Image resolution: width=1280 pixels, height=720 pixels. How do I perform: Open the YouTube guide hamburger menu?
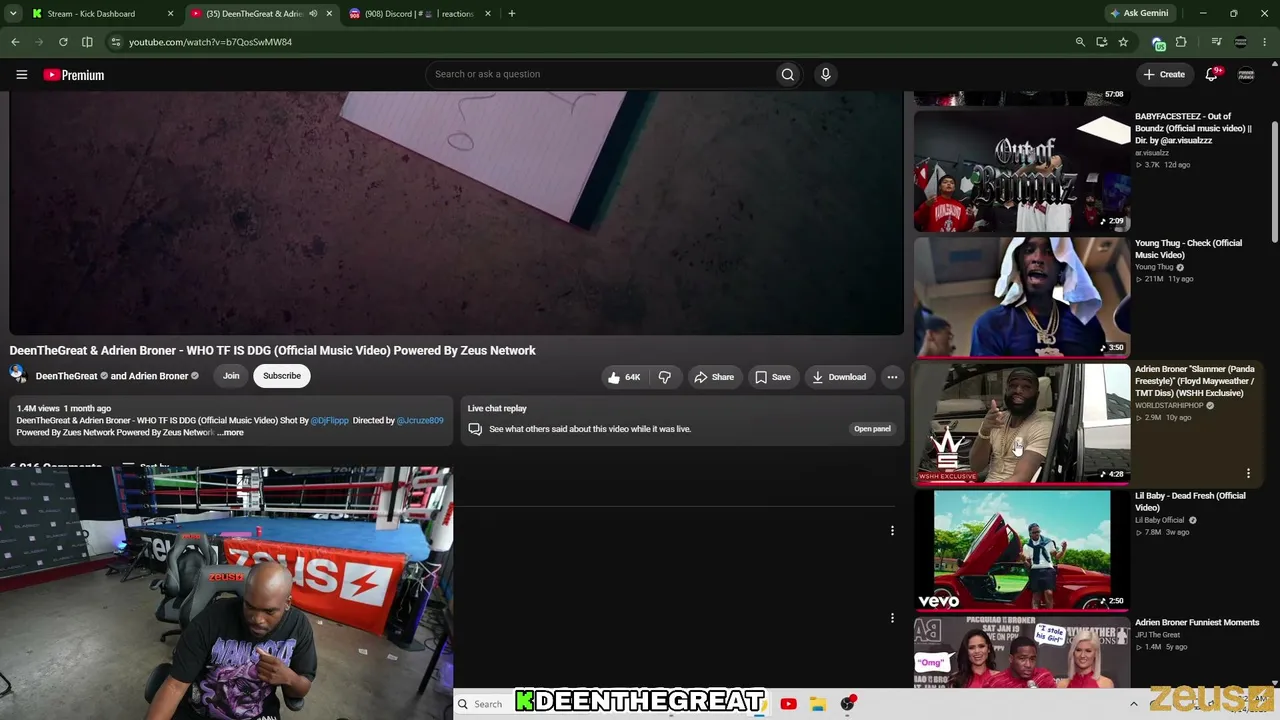[x=21, y=74]
